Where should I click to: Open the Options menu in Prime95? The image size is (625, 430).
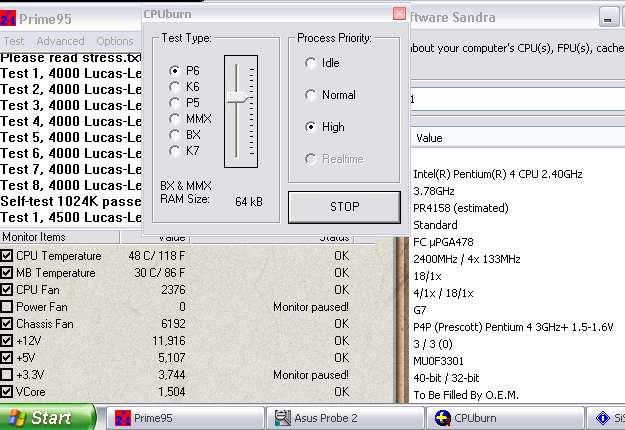[115, 41]
